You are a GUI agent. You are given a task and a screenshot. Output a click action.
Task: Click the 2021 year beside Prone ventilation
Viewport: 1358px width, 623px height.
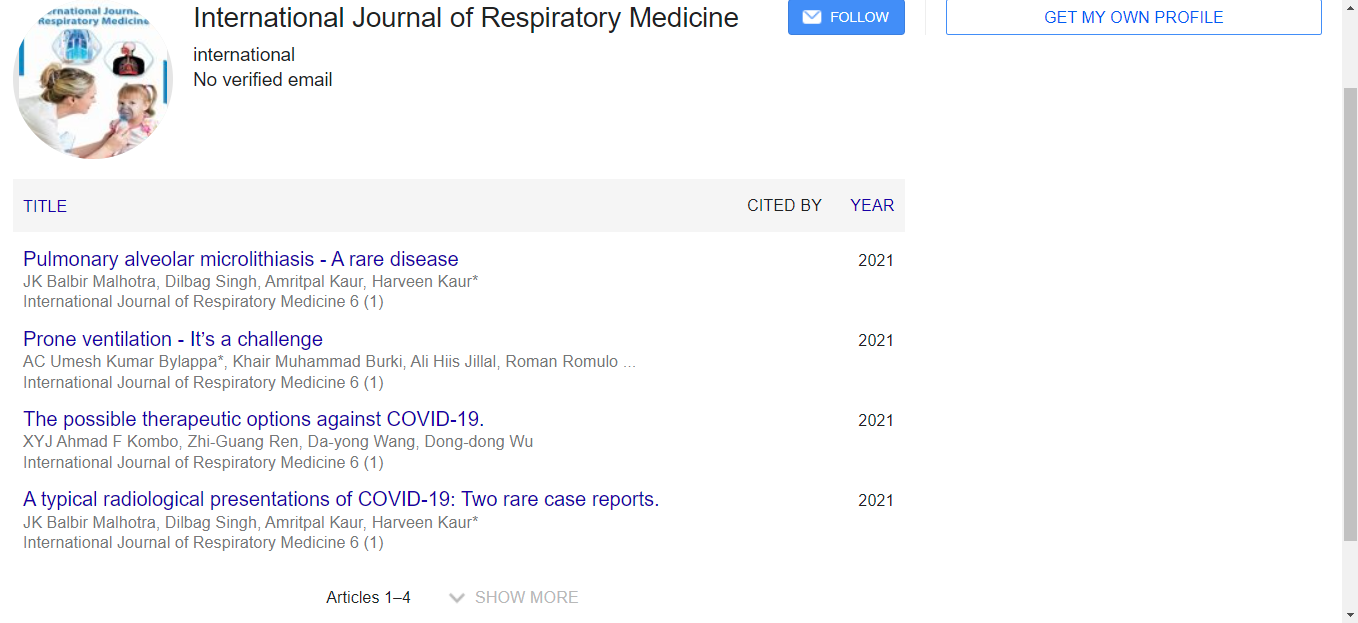[x=875, y=340]
